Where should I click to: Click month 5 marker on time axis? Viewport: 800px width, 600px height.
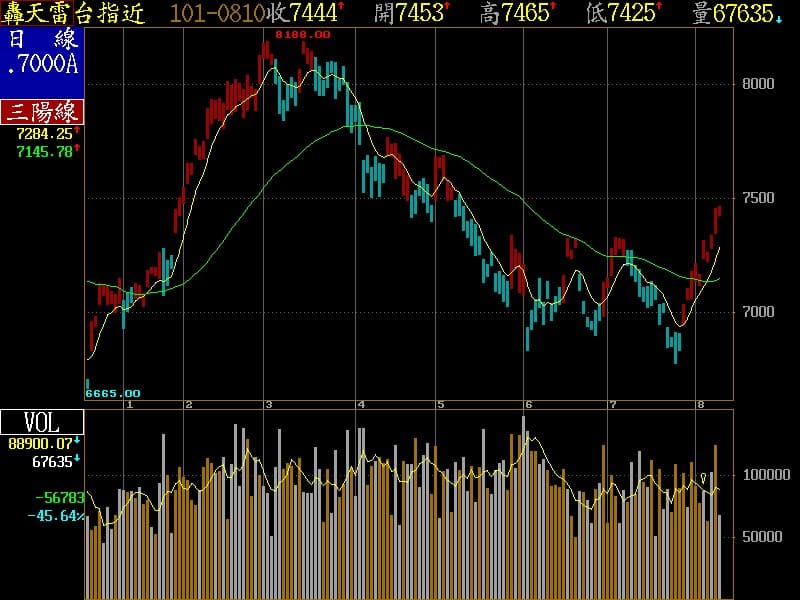(x=440, y=404)
